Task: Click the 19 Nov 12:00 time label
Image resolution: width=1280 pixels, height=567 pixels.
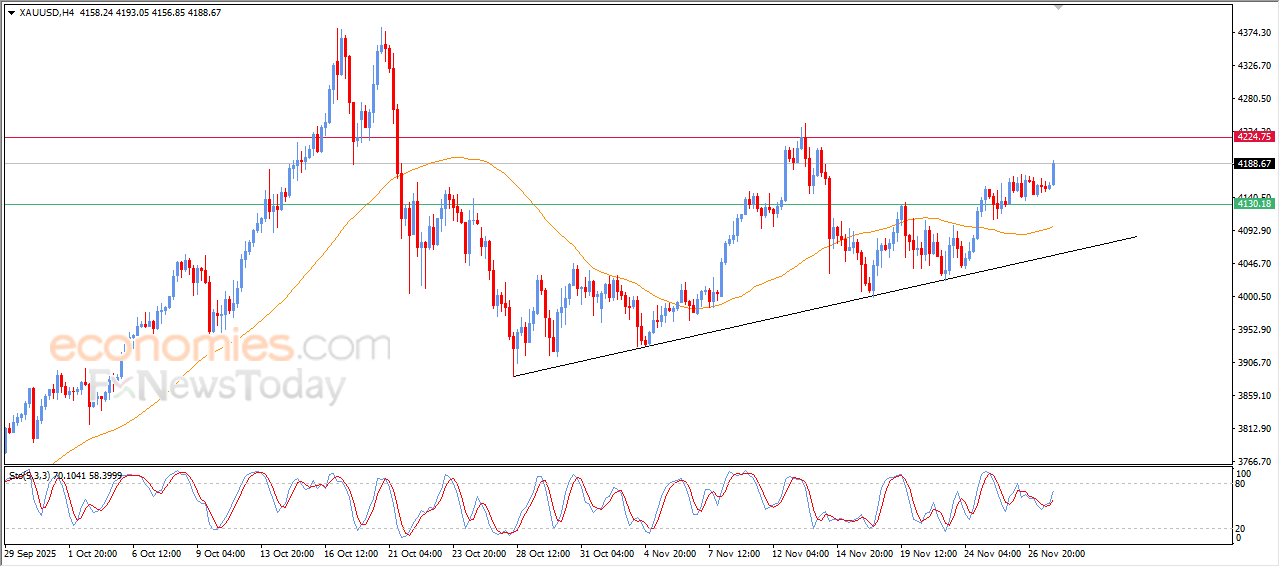Action: 928,553
